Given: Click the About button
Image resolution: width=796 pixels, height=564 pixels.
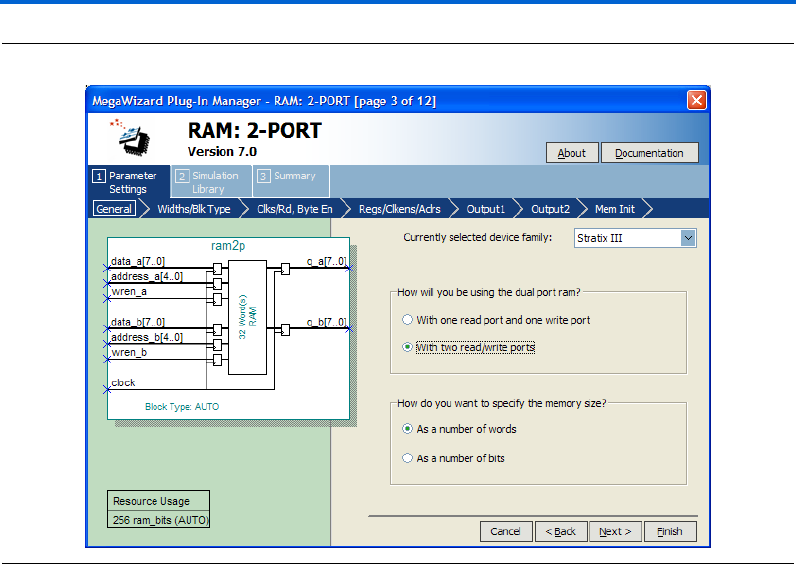Looking at the screenshot, I should coord(572,153).
